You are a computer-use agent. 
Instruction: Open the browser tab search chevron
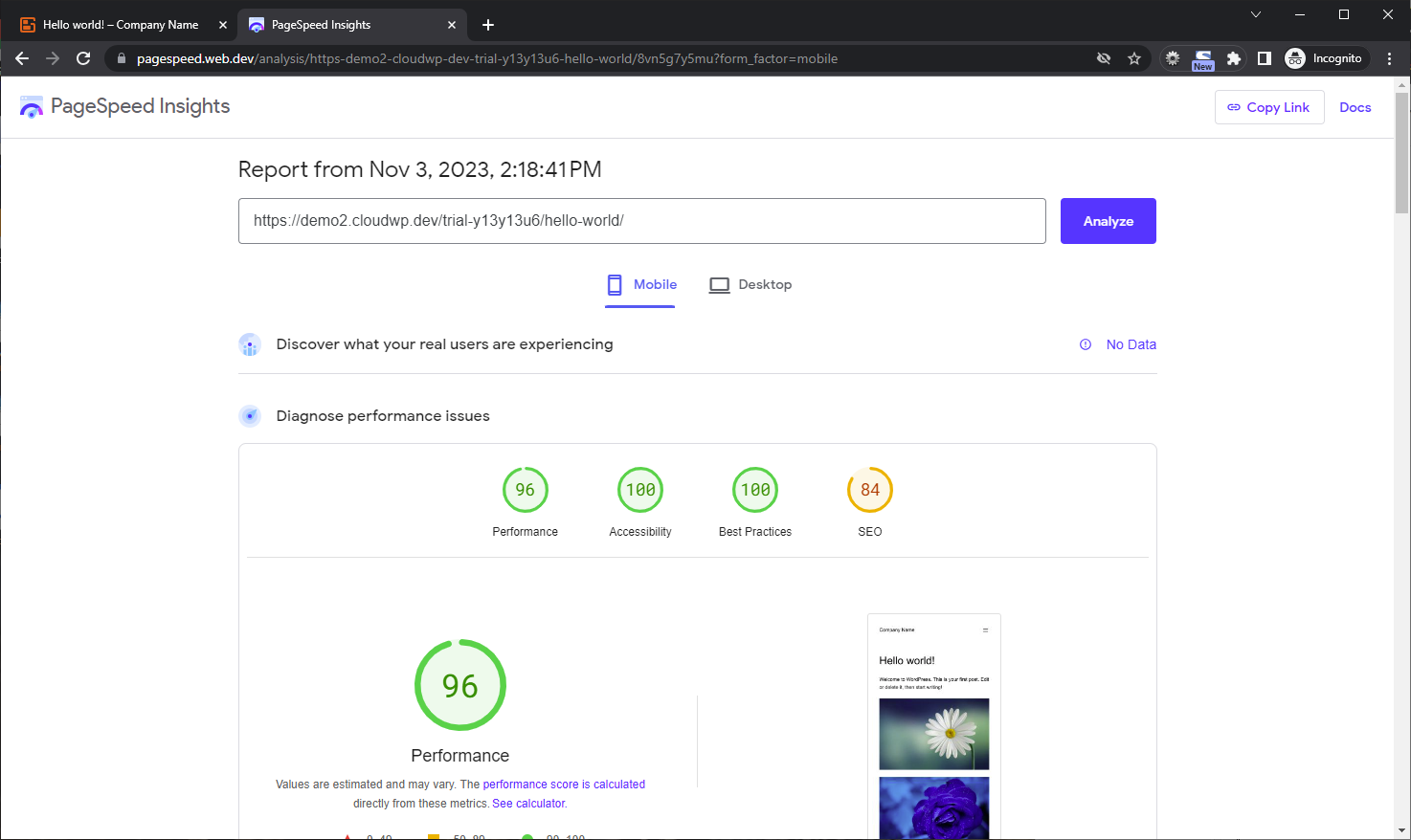[x=1256, y=14]
